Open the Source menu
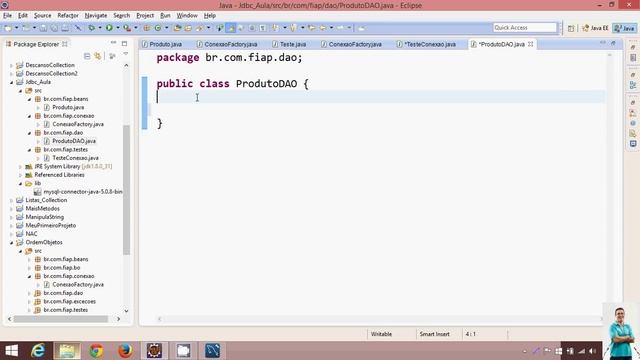This screenshot has width=640, height=360. [x=42, y=16]
